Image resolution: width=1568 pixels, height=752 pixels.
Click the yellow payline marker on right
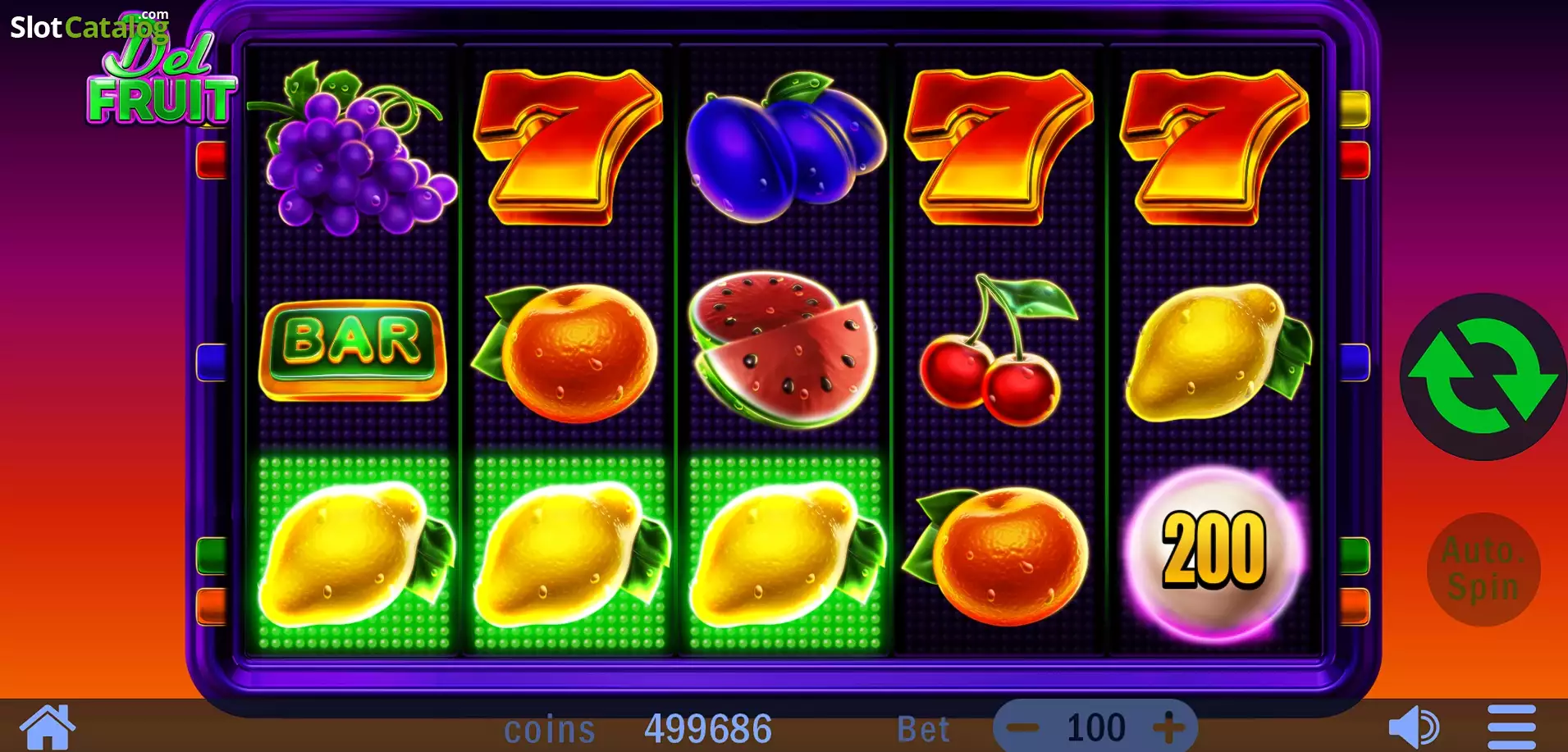[1355, 109]
